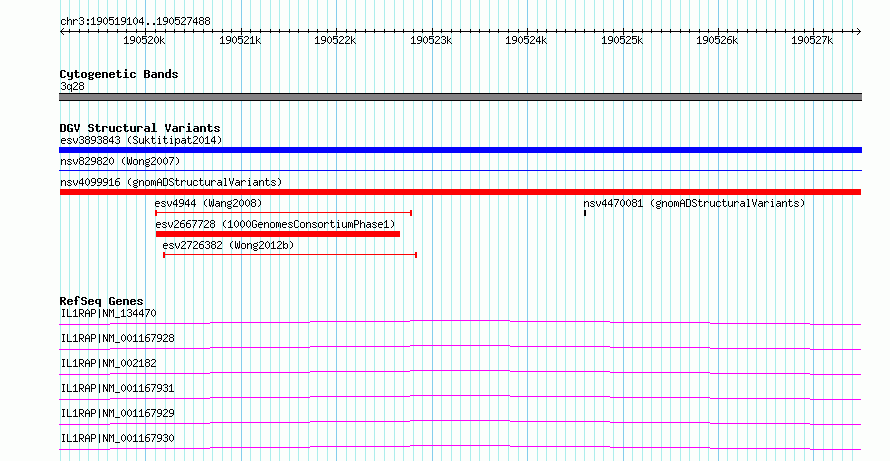Click the DGV Structural Variants track title

(x=140, y=128)
